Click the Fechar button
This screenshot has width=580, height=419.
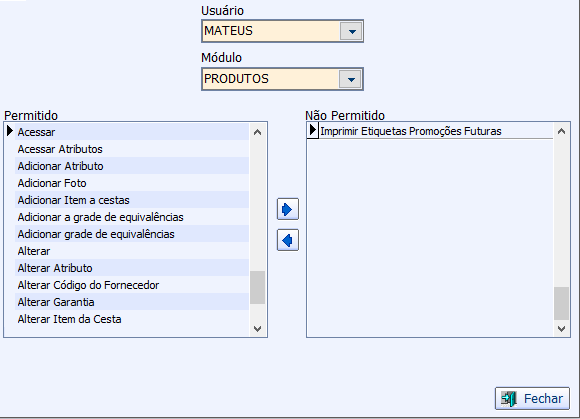(x=532, y=398)
